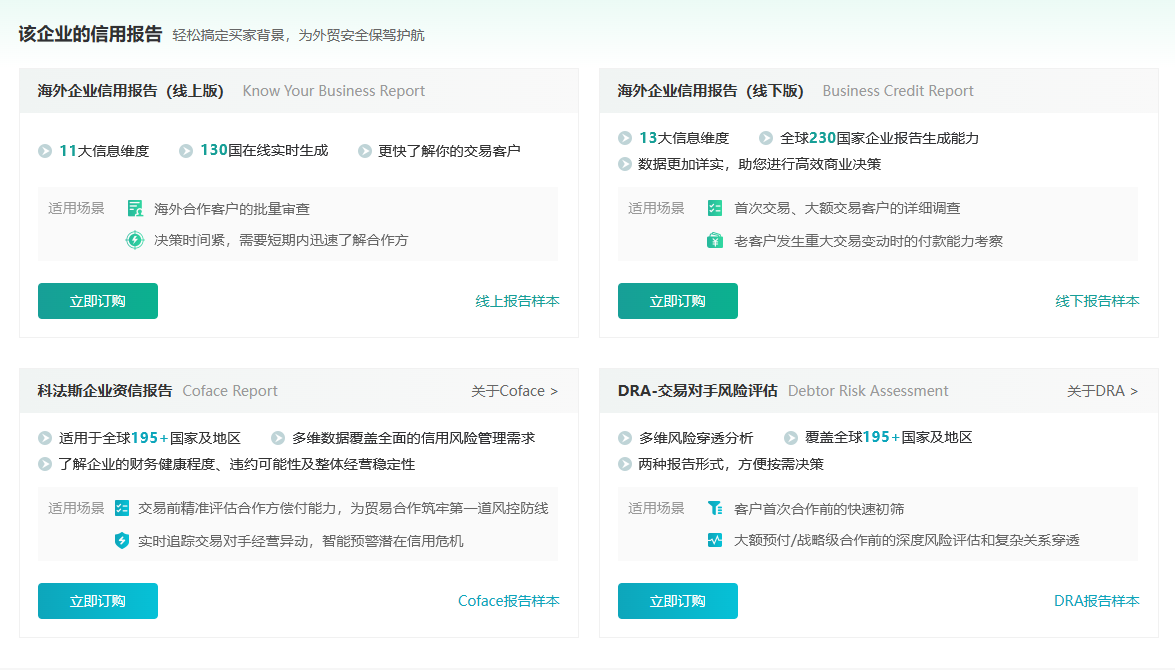Click the text 决策时间紧，需要短期内迅速了解合作方
The height and width of the screenshot is (670, 1175).
point(281,240)
